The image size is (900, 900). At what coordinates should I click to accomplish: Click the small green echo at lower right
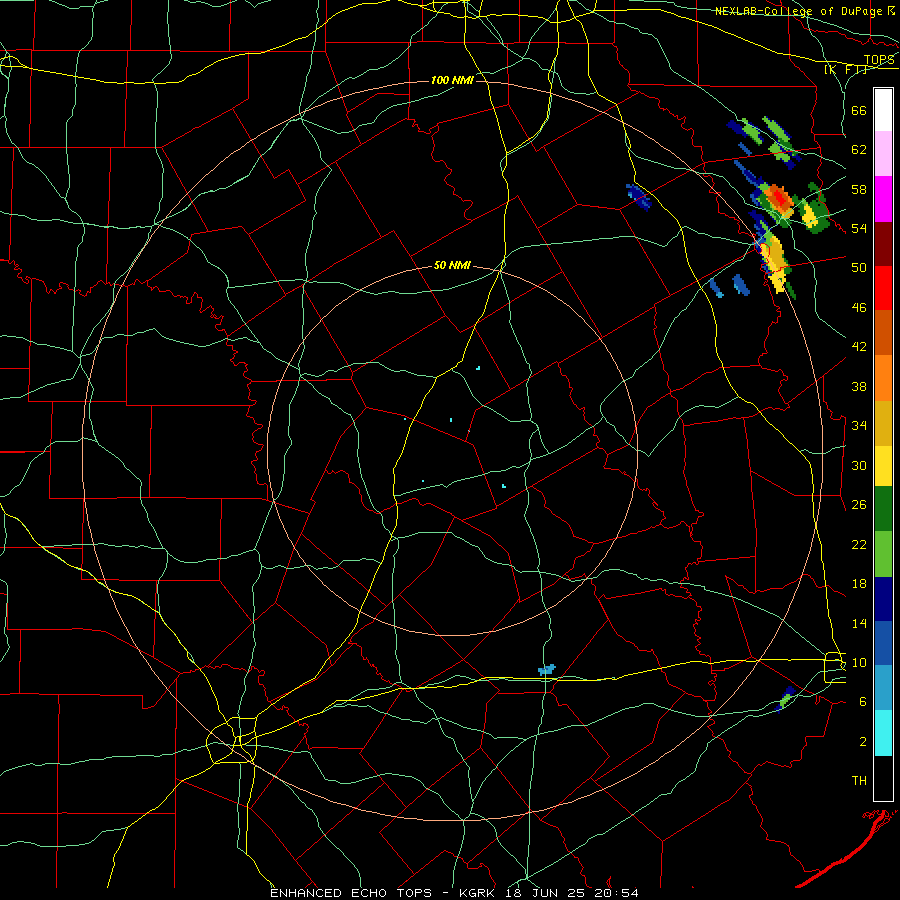click(x=786, y=700)
